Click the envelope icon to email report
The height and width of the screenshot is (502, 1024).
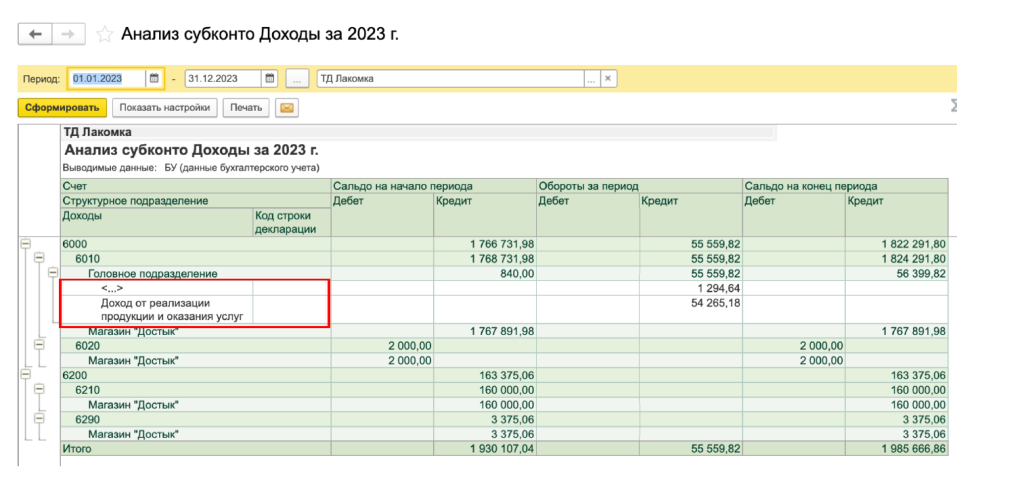287,108
